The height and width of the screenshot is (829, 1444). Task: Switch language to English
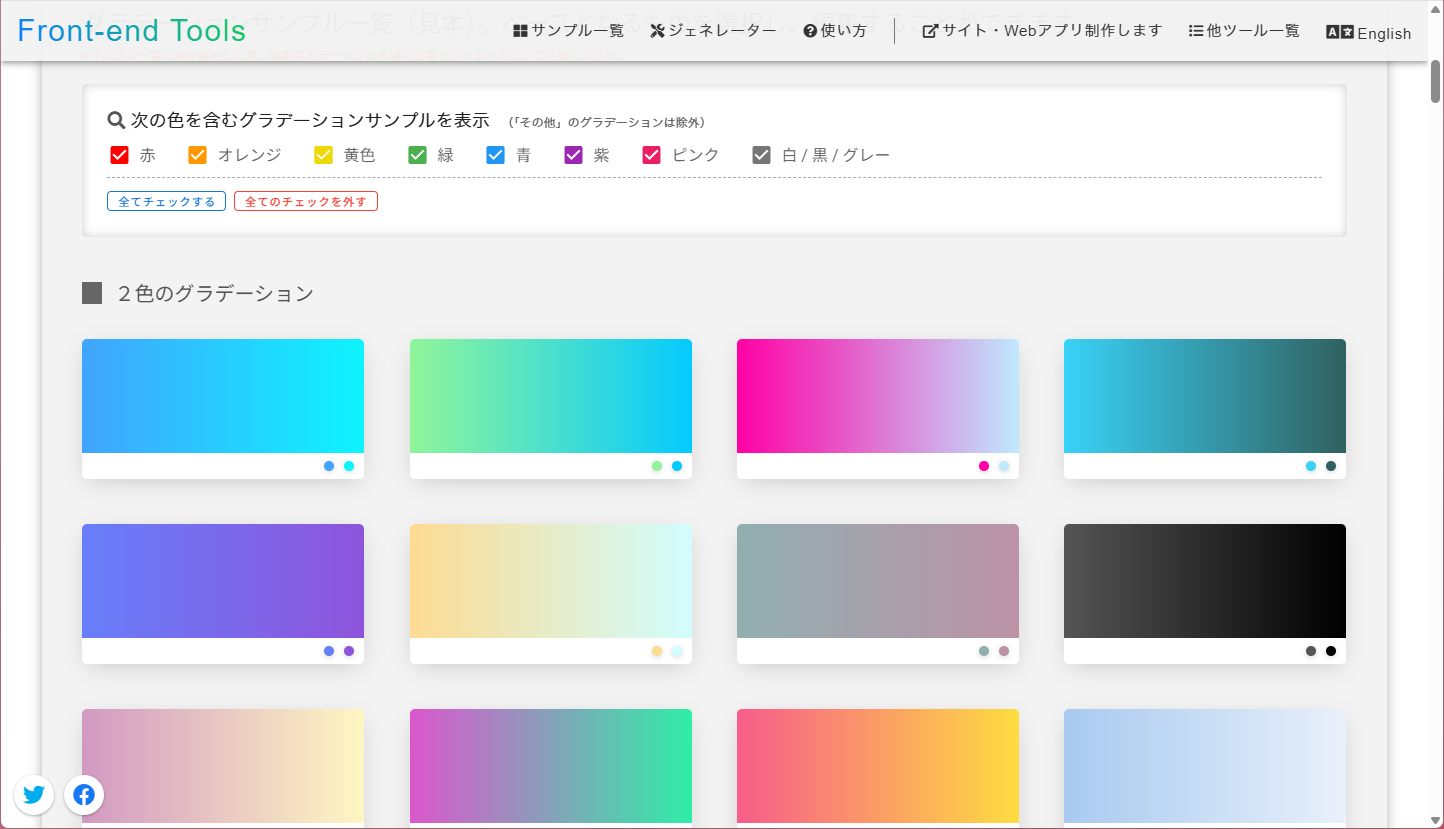point(1369,33)
